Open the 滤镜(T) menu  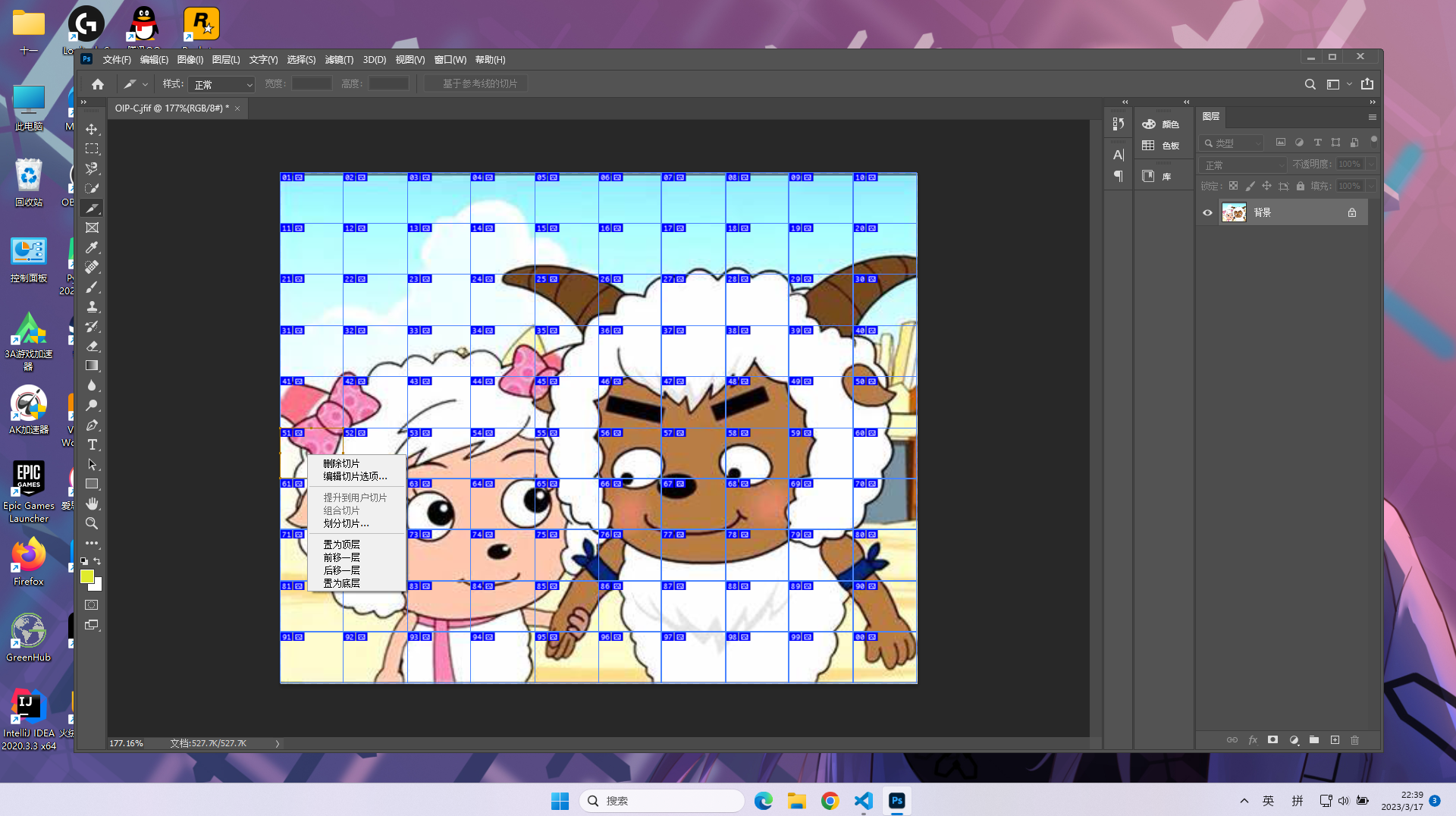point(339,60)
